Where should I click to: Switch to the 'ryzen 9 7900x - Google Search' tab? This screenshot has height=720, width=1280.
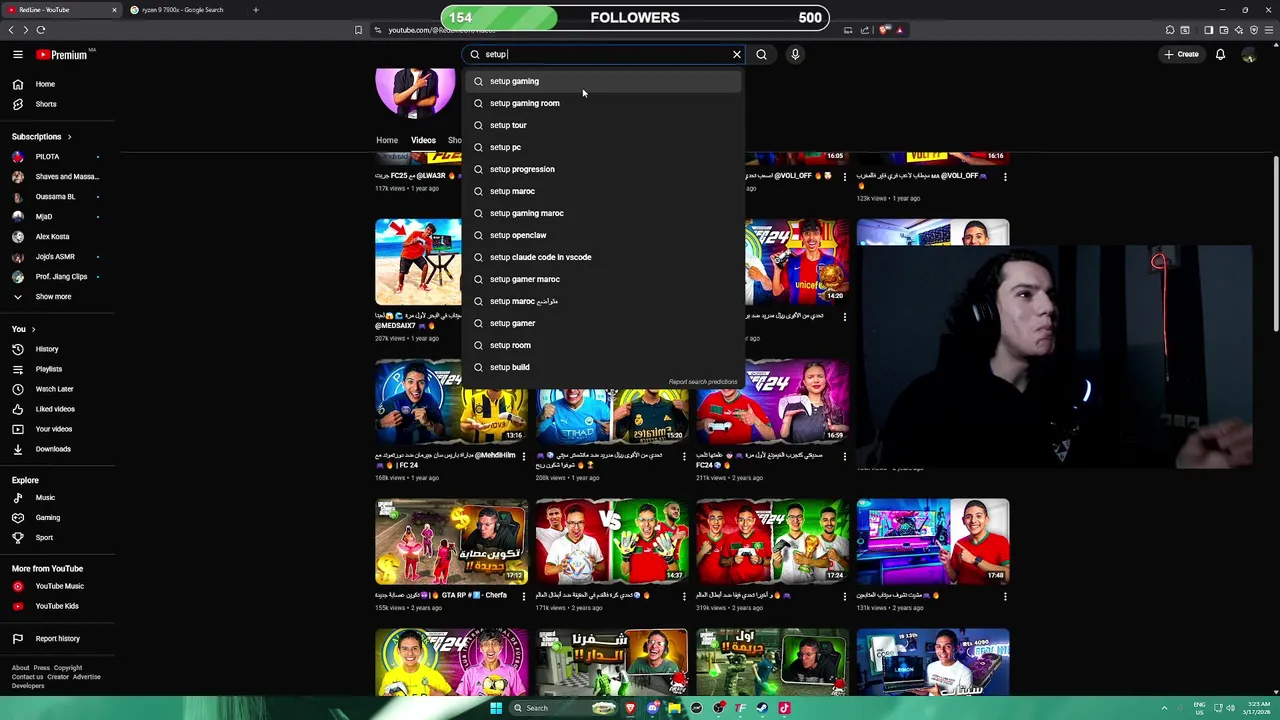pyautogui.click(x=184, y=10)
